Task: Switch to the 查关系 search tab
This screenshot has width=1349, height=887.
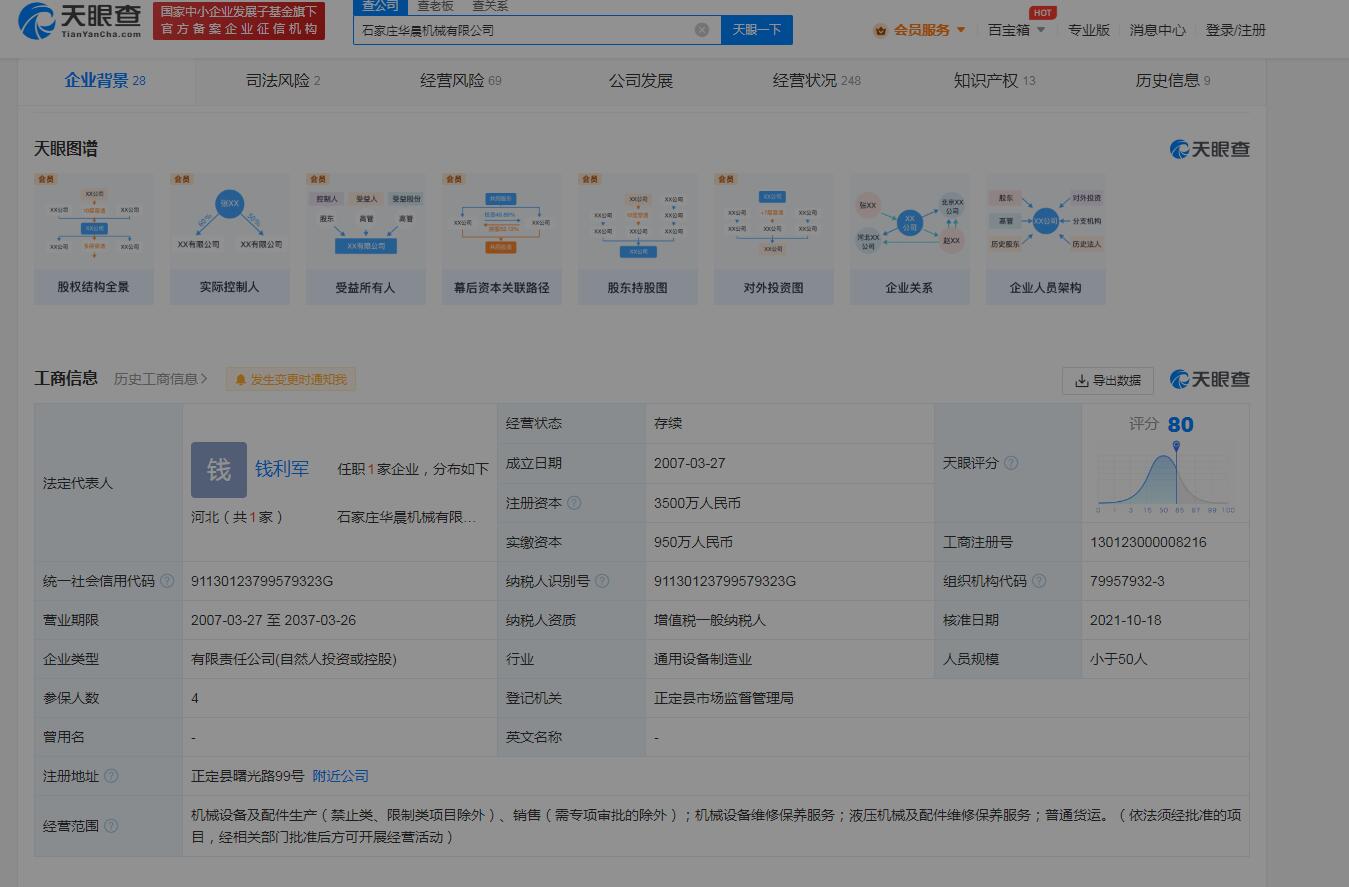Action: point(490,6)
